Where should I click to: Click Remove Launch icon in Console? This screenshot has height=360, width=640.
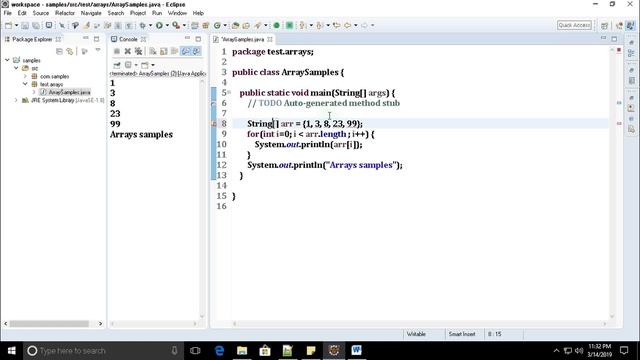128,51
